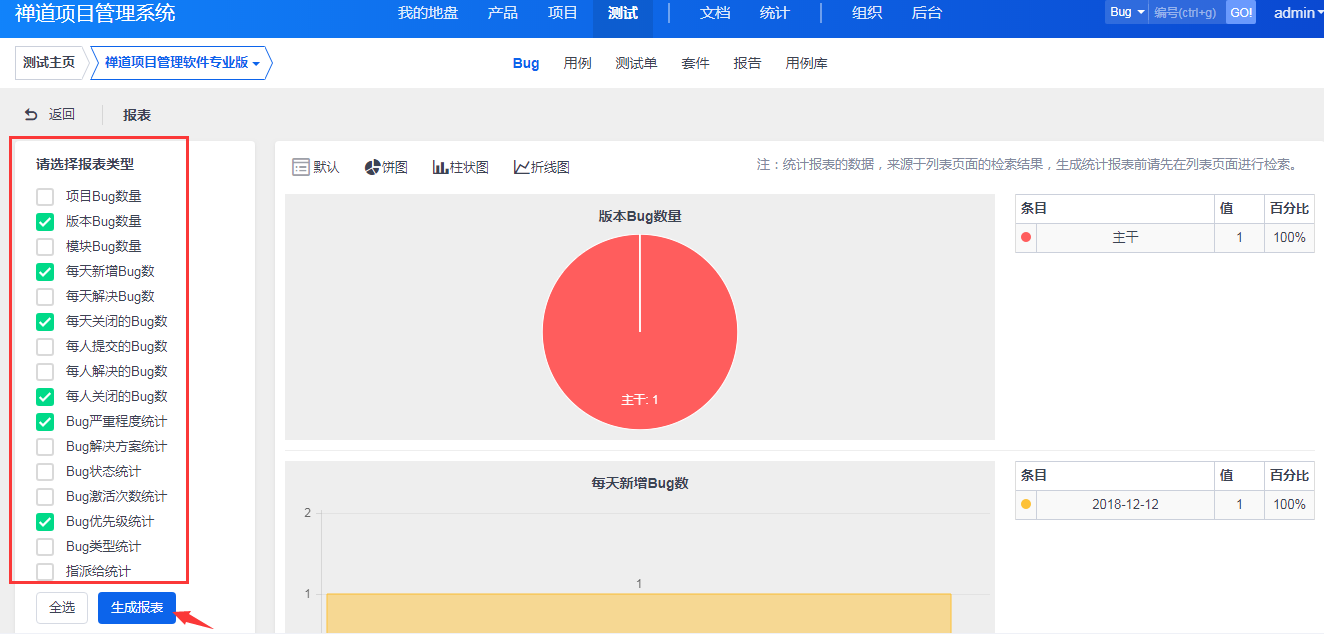
Task: Open 组织 in the top menu
Action: [867, 13]
